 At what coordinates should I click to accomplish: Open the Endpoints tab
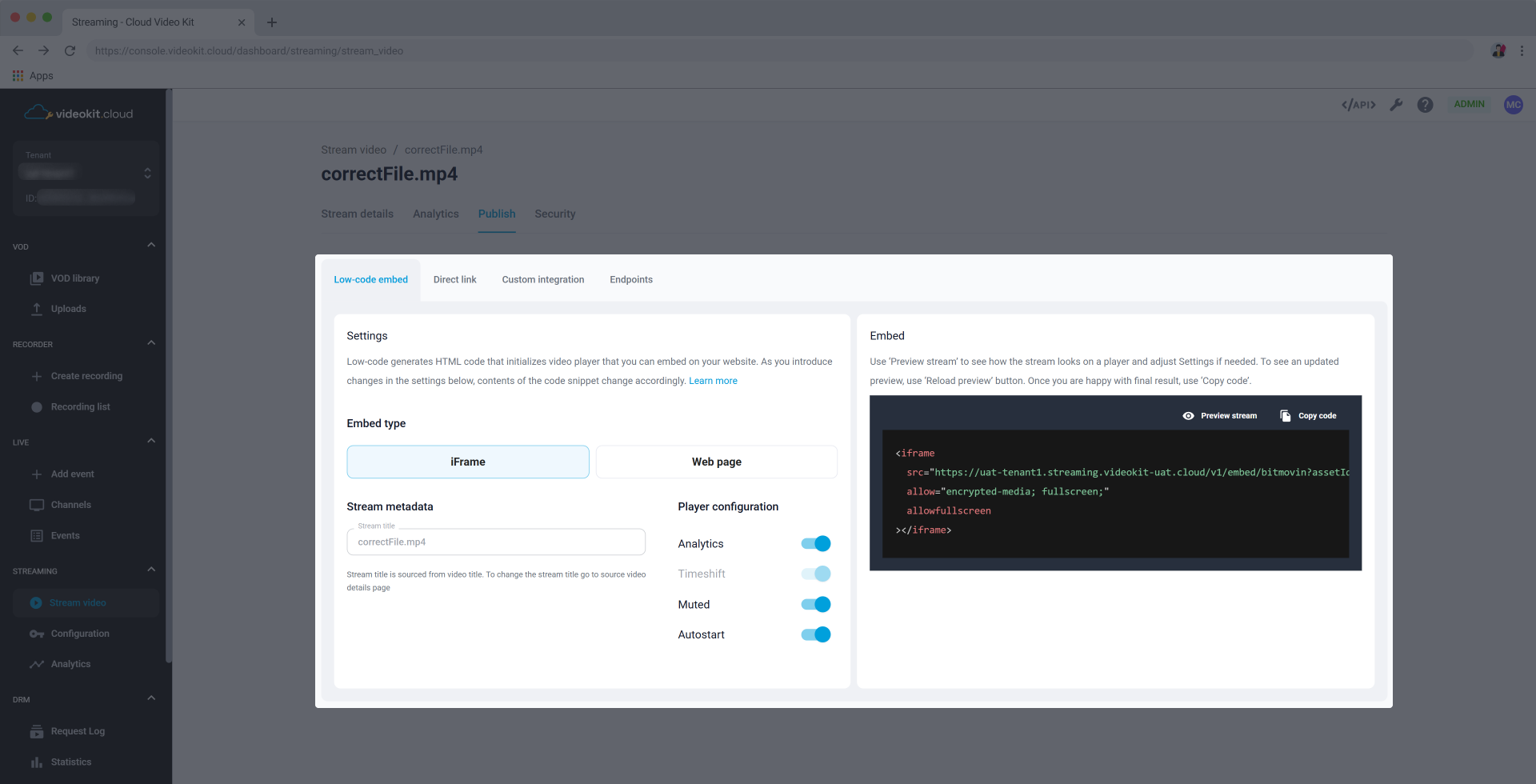click(631, 280)
